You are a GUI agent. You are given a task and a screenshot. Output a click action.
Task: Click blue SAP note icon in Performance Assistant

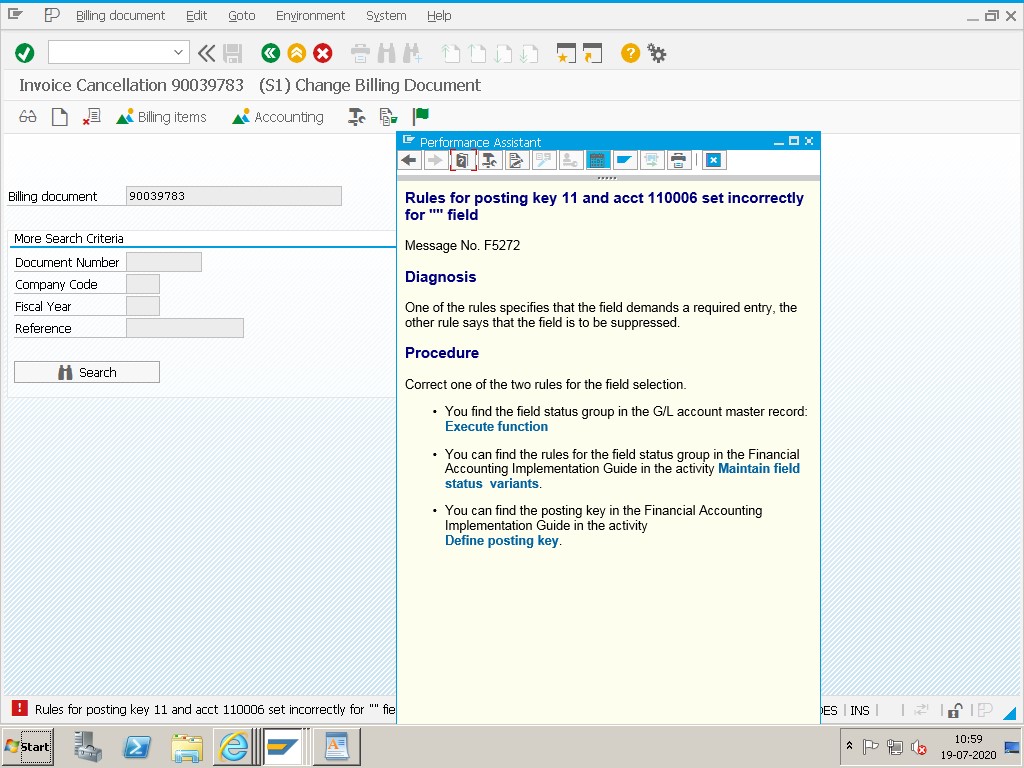tap(624, 160)
